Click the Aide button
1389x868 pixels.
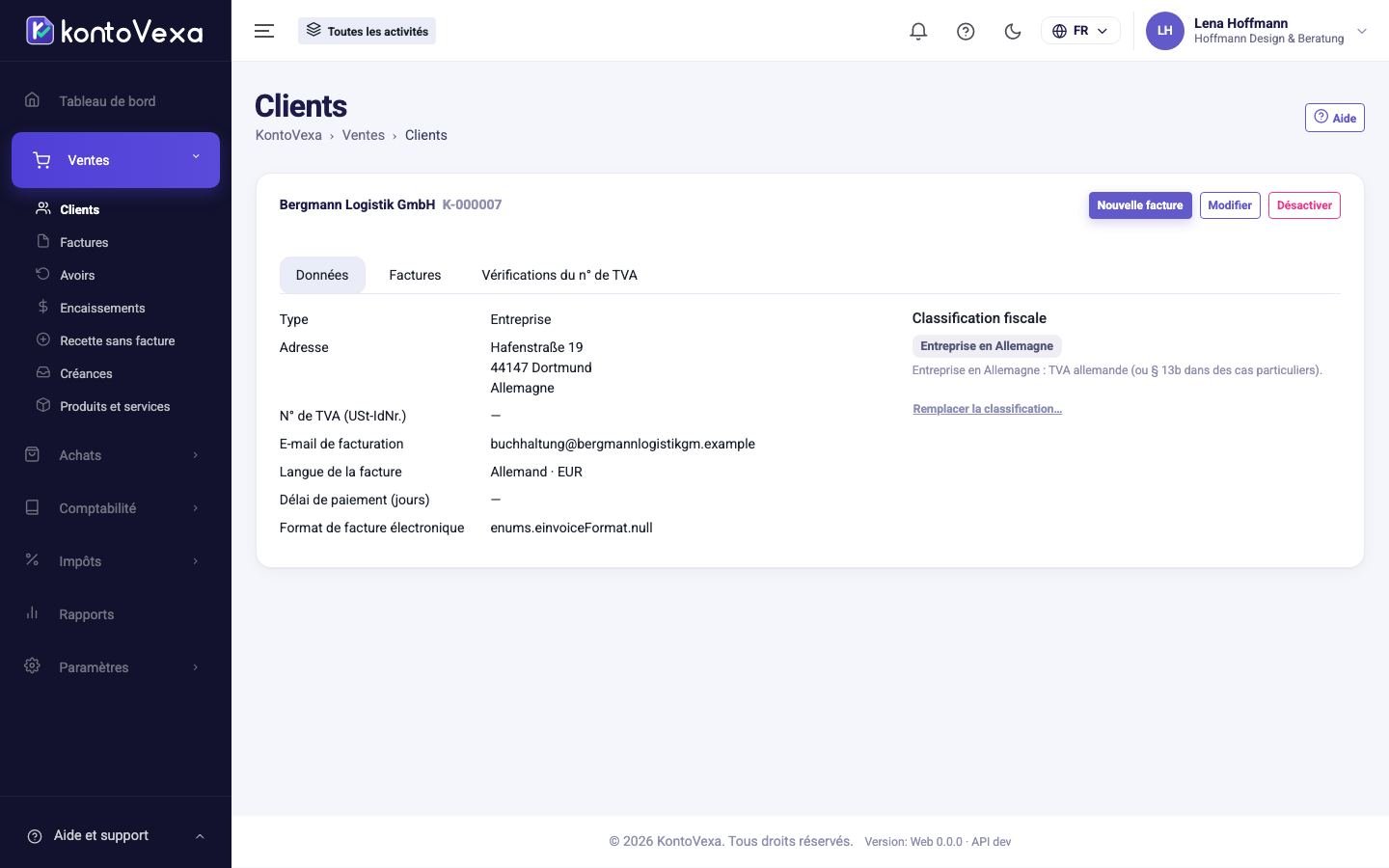[1335, 118]
